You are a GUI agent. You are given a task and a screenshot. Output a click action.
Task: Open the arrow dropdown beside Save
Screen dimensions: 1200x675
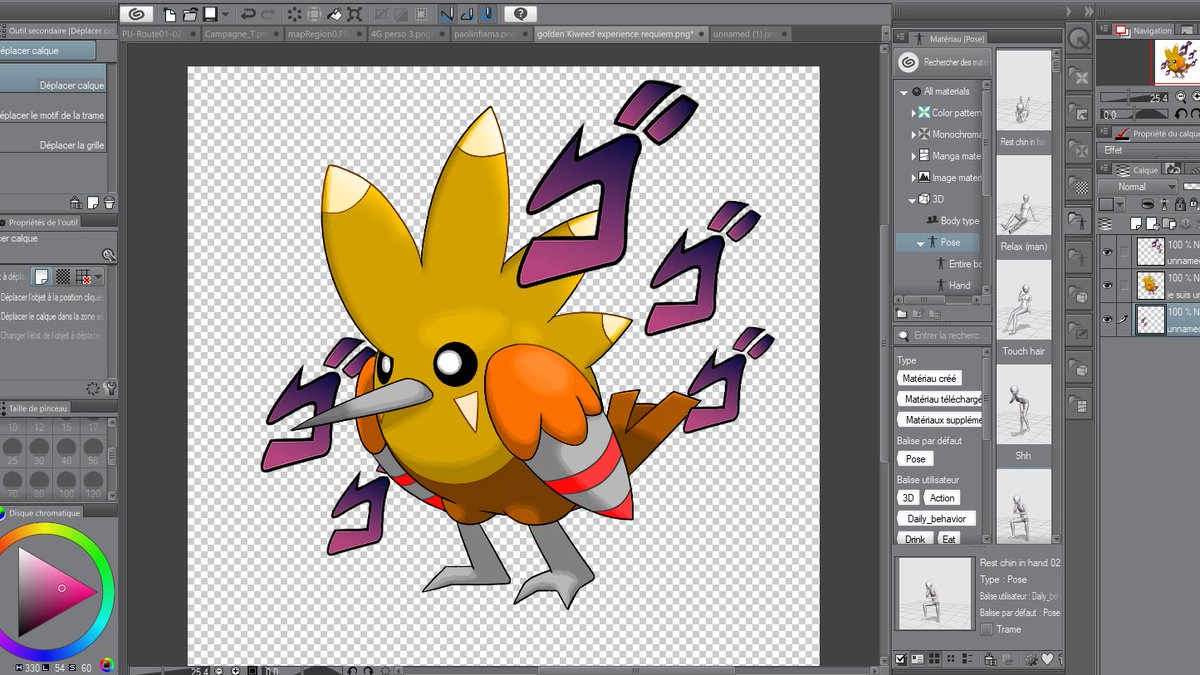[x=226, y=14]
